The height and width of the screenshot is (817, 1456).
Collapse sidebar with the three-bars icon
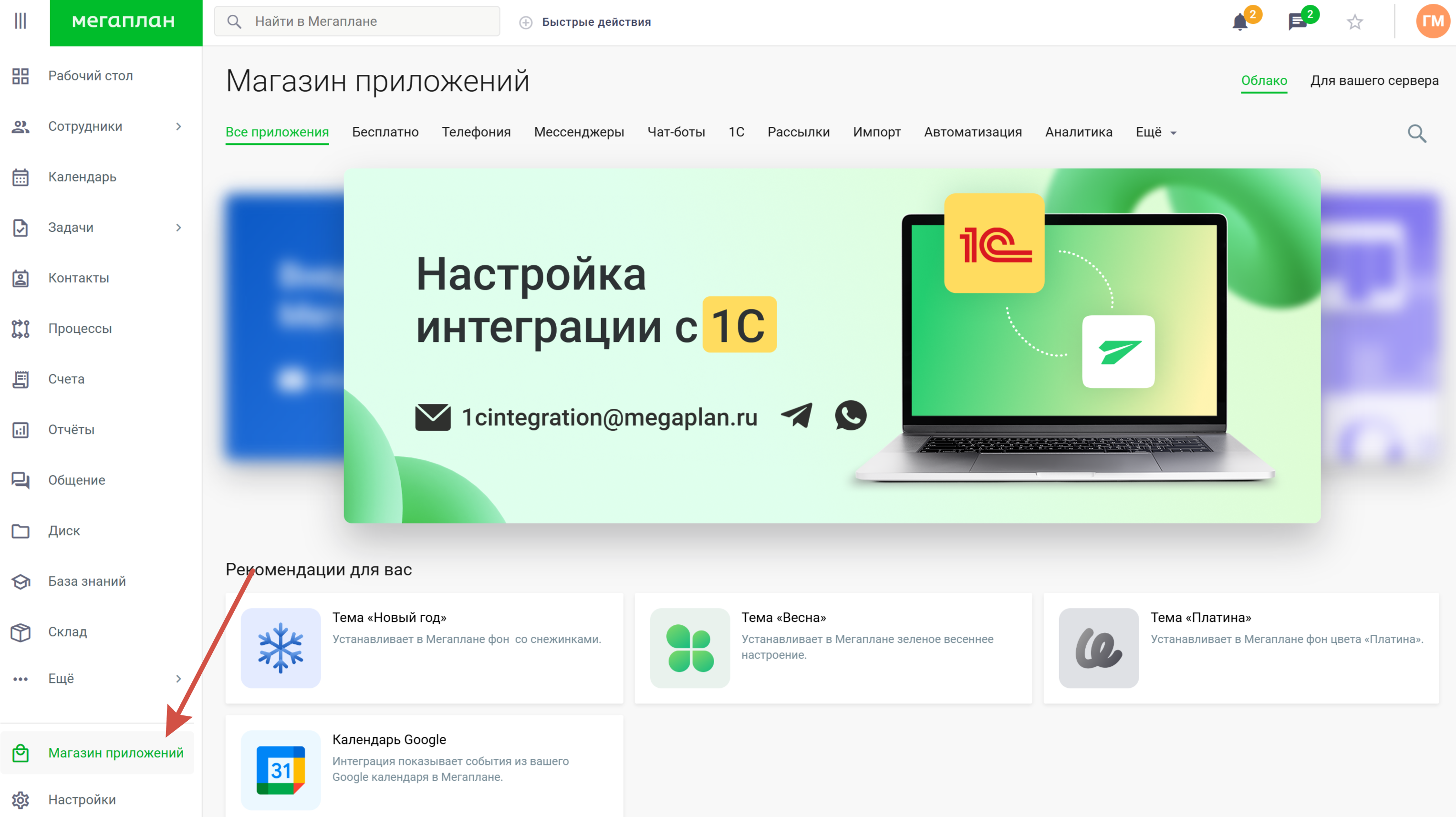[x=21, y=21]
